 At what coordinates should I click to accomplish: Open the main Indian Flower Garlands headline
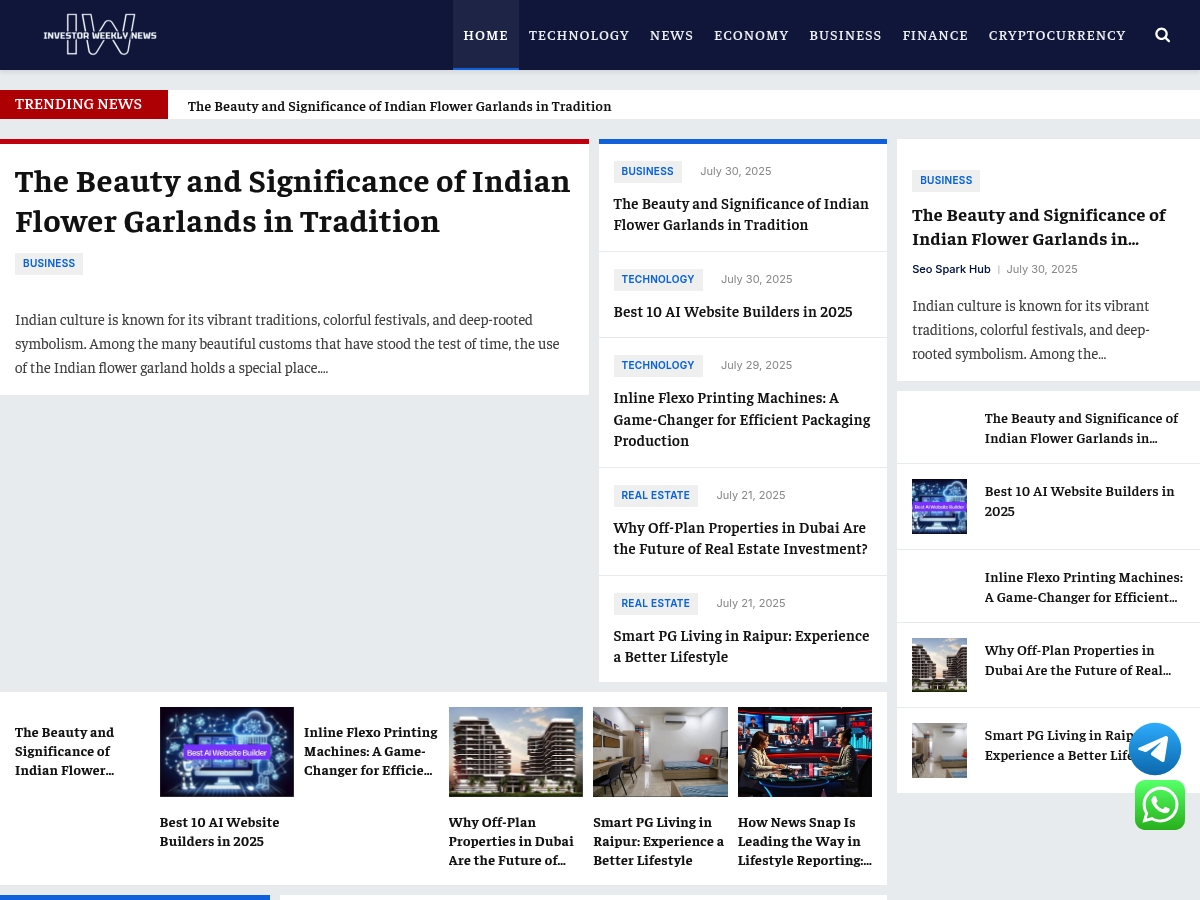pos(293,200)
